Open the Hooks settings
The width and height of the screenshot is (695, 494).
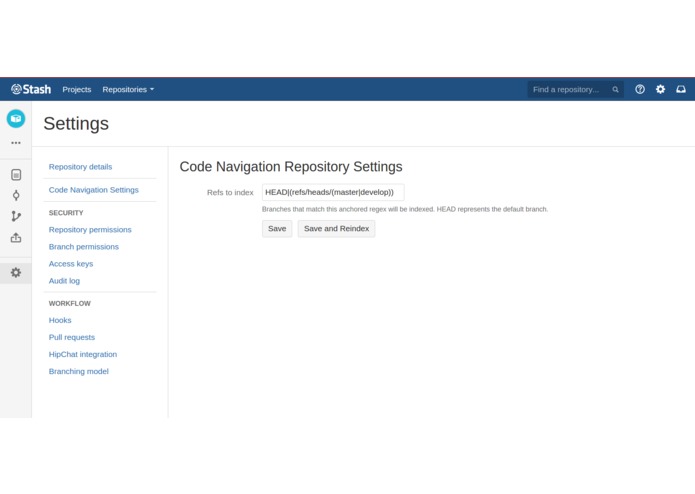60,320
